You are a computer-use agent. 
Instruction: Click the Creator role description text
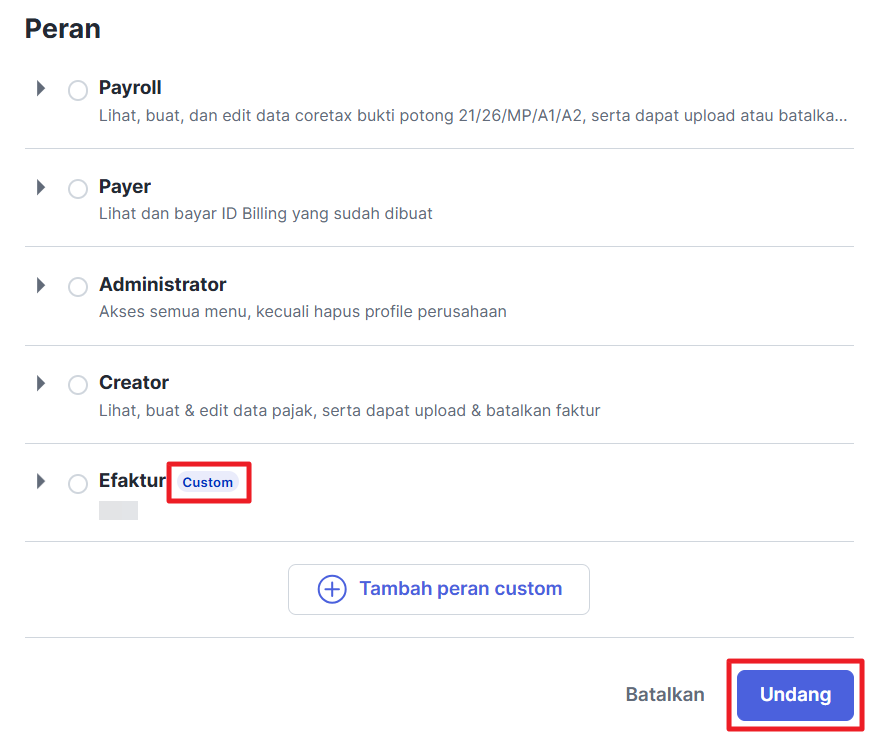coord(349,410)
